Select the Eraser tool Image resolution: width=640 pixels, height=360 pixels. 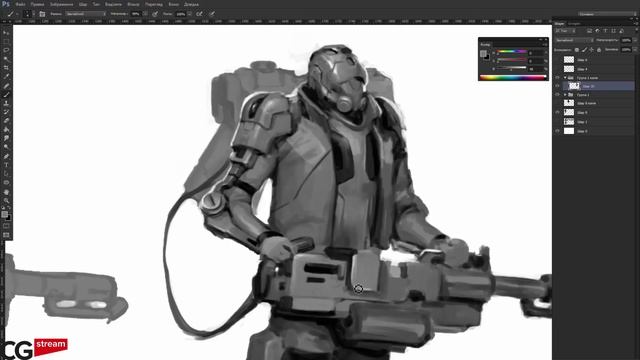tap(6, 121)
